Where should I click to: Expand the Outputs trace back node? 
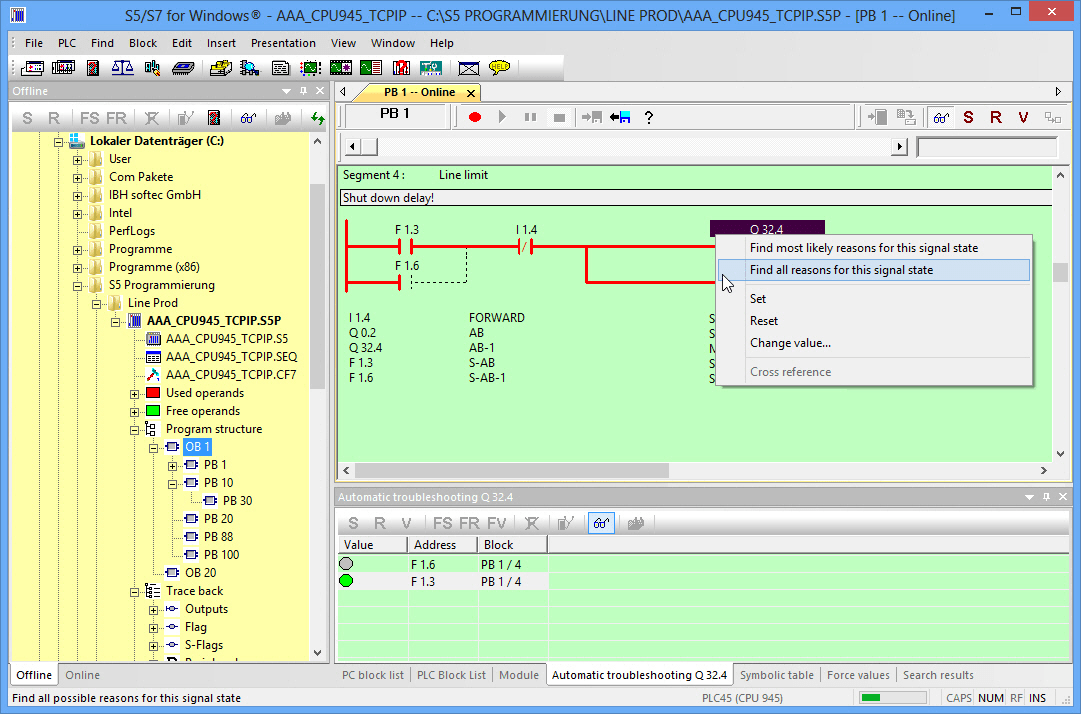tap(153, 610)
